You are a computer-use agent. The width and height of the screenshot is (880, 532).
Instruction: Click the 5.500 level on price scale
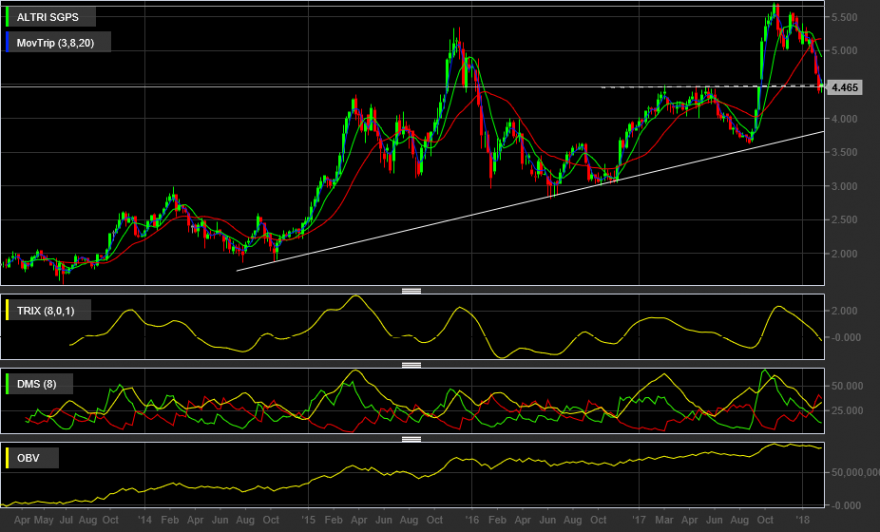[845, 17]
